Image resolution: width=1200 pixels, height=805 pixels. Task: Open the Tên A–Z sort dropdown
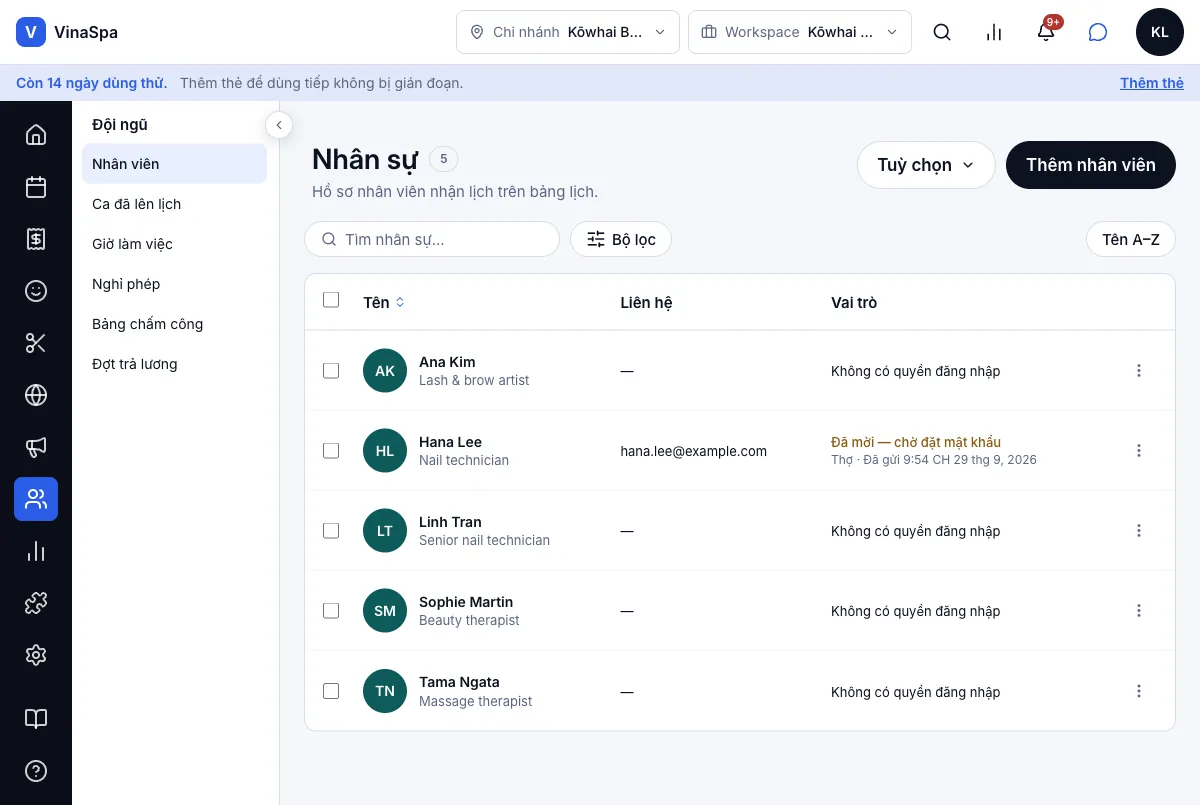pyautogui.click(x=1131, y=239)
